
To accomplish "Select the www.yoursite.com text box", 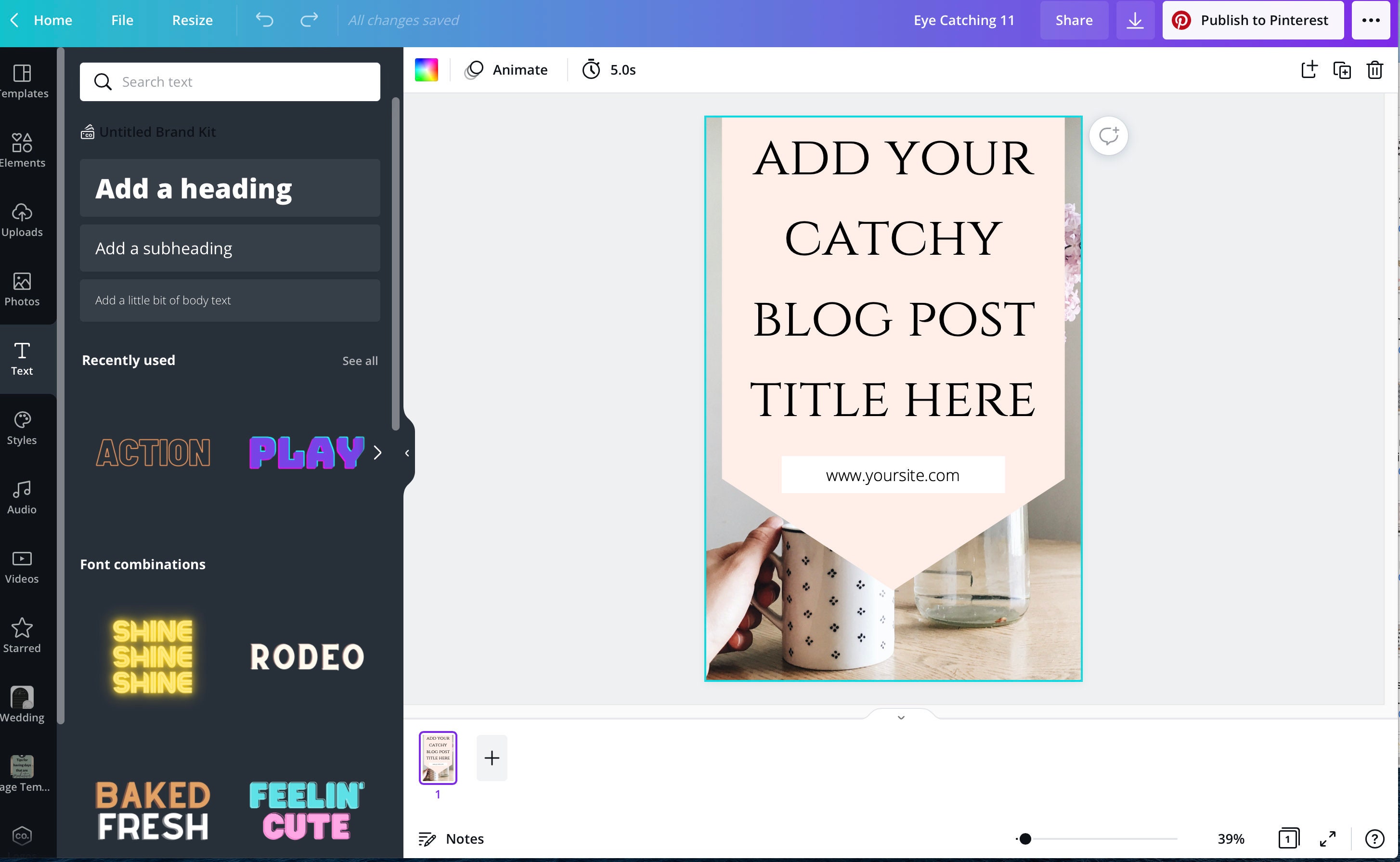I will (892, 475).
